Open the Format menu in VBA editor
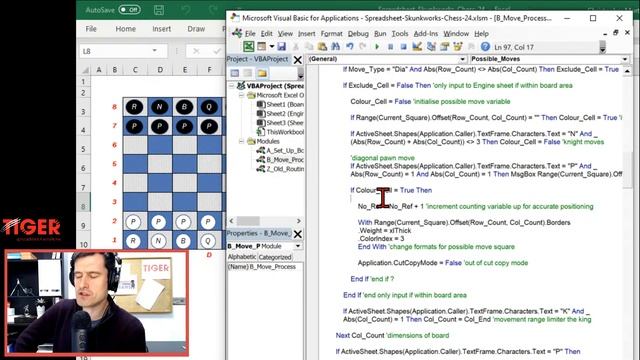 331,33
